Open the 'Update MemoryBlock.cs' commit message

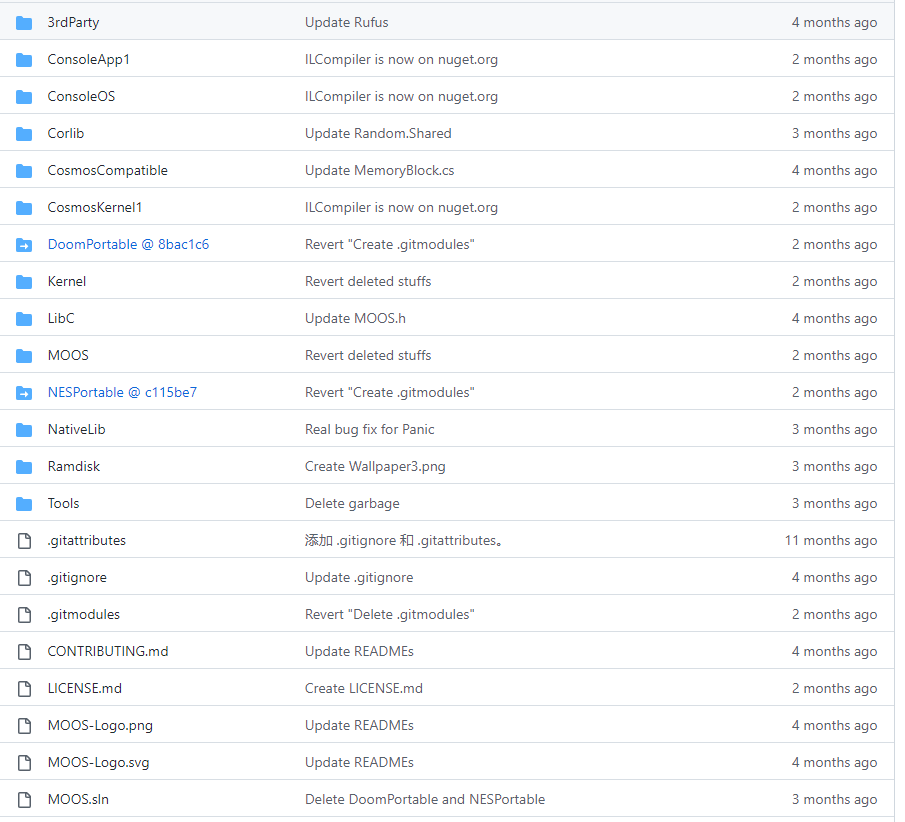coord(379,170)
